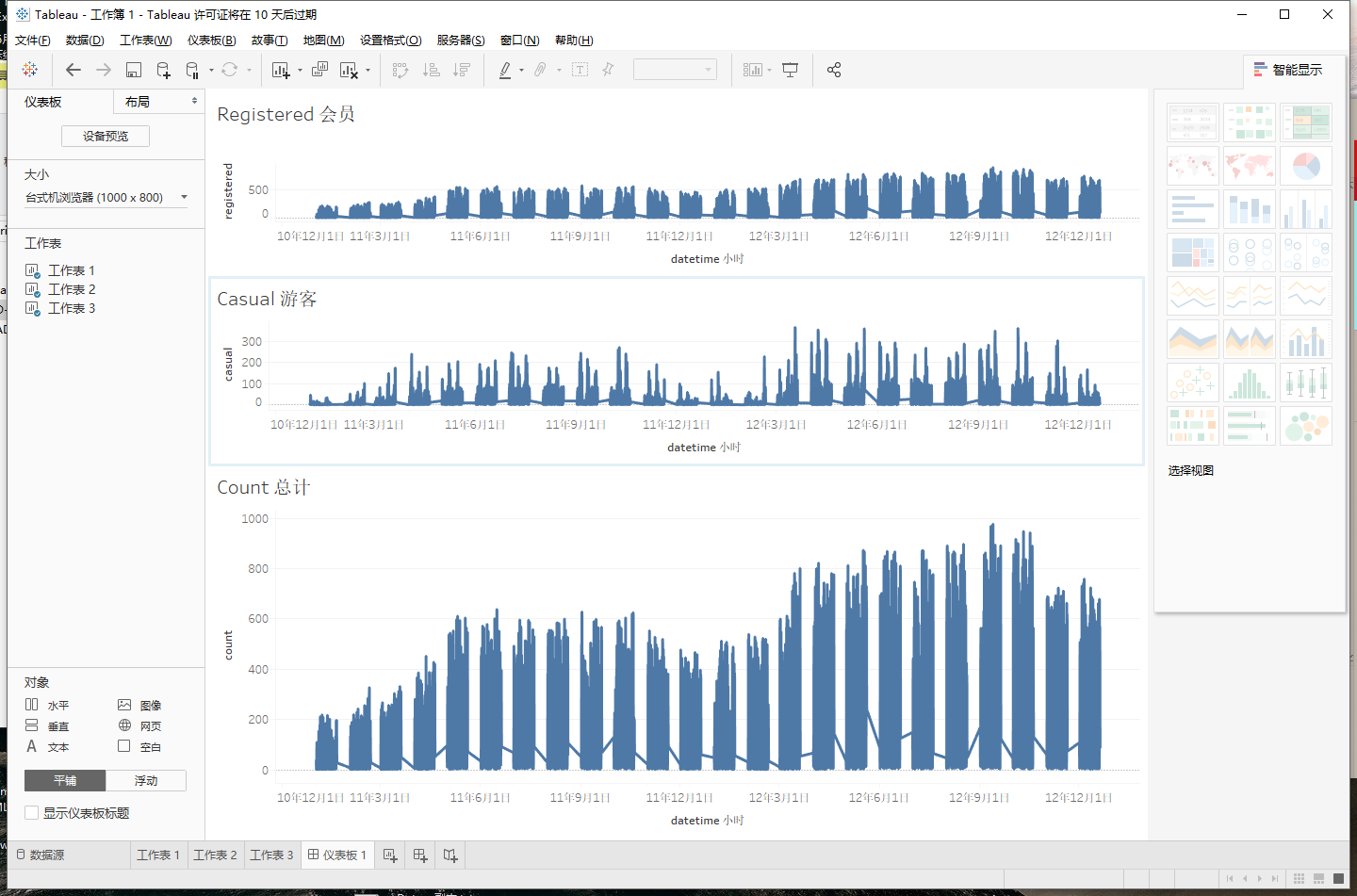
Task: Select the 浮动 floating layout toggle
Action: point(146,780)
